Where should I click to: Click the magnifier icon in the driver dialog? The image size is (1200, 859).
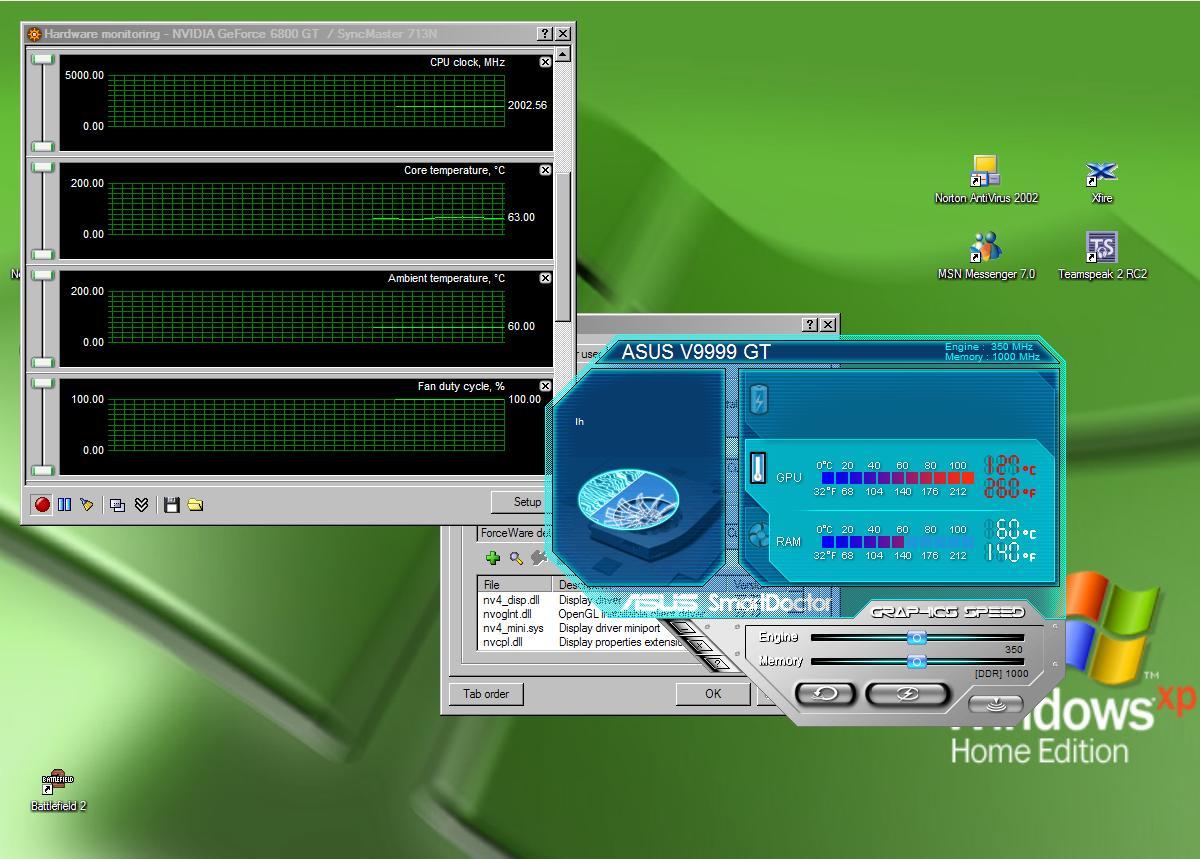click(x=516, y=558)
